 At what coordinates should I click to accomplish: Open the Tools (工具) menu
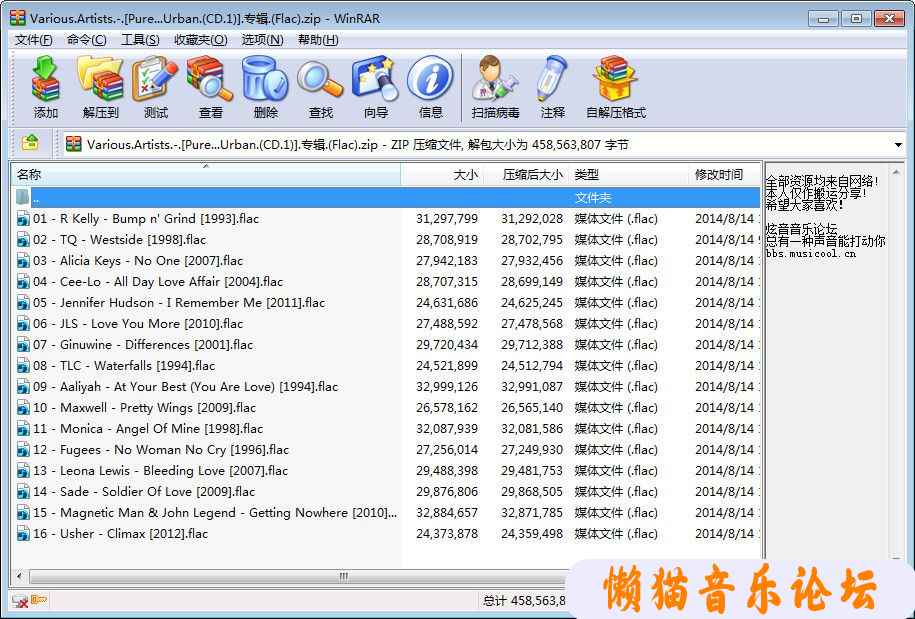point(140,40)
